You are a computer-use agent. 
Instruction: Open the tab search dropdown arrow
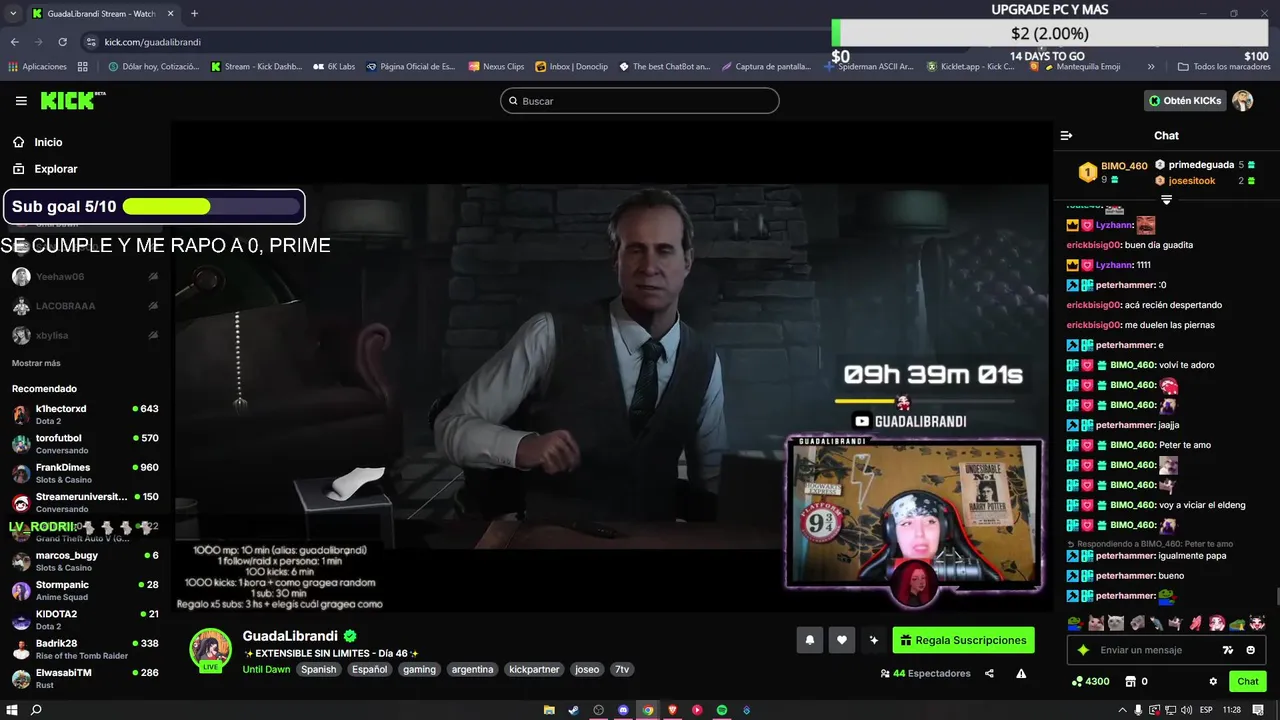[x=12, y=14]
